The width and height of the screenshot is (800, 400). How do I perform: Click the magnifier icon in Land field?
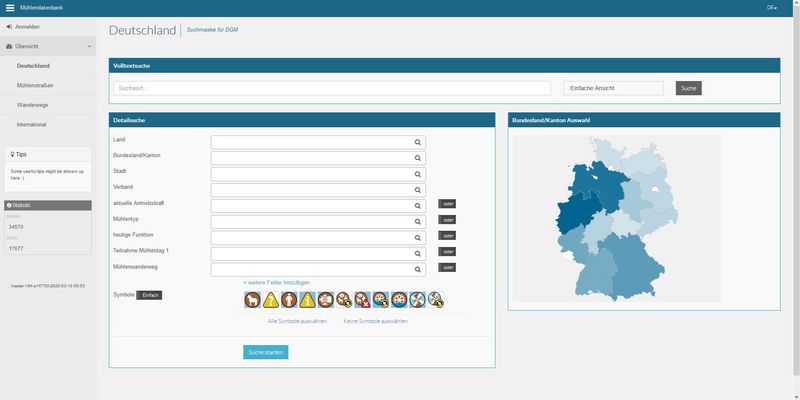[419, 143]
